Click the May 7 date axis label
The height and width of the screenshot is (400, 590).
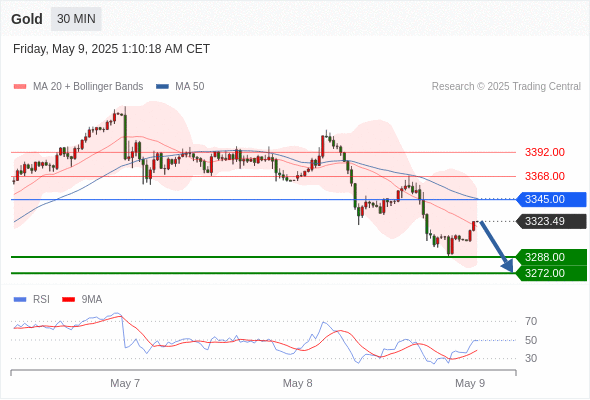125,383
